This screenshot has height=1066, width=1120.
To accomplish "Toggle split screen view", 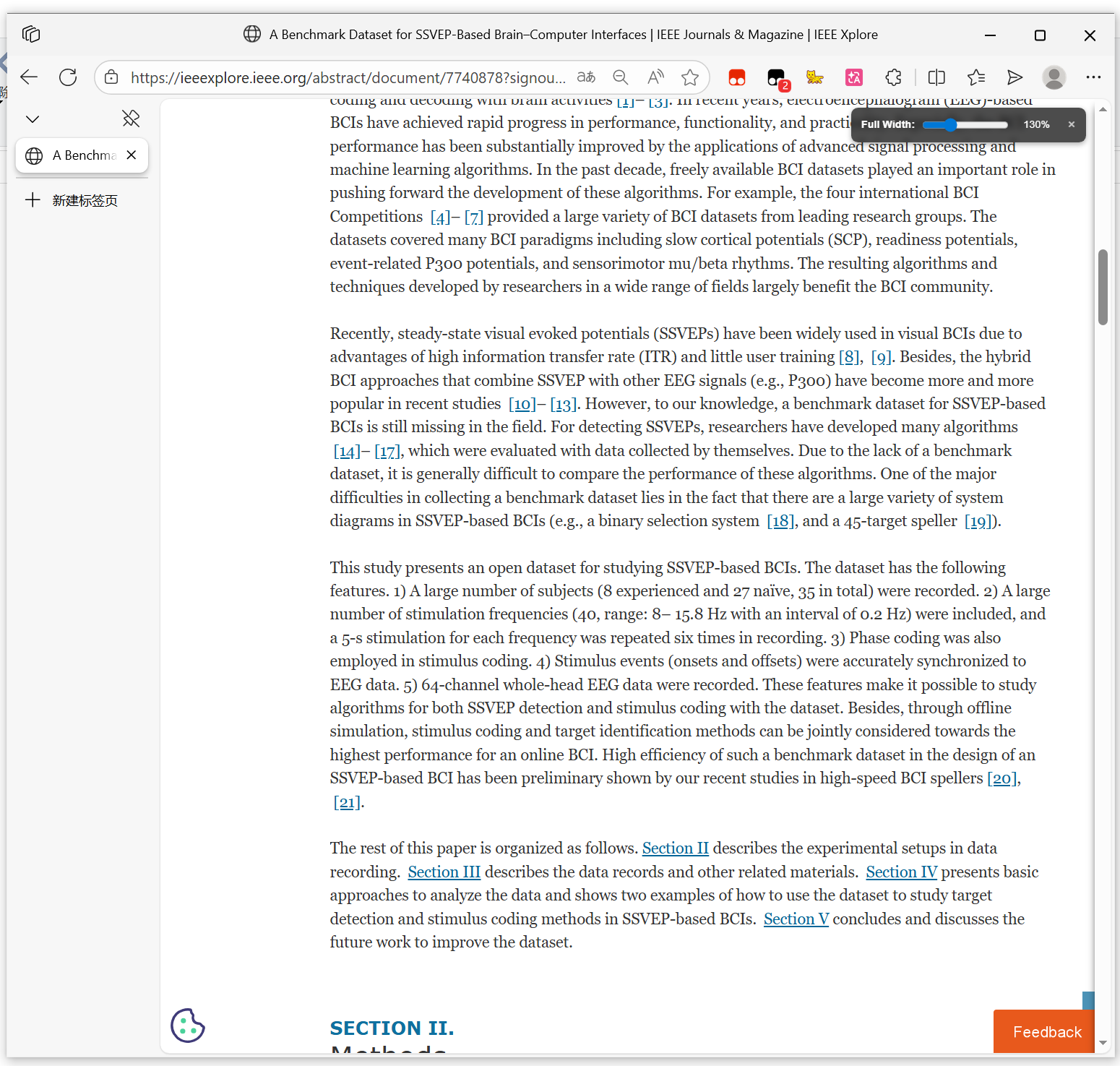I will click(936, 77).
